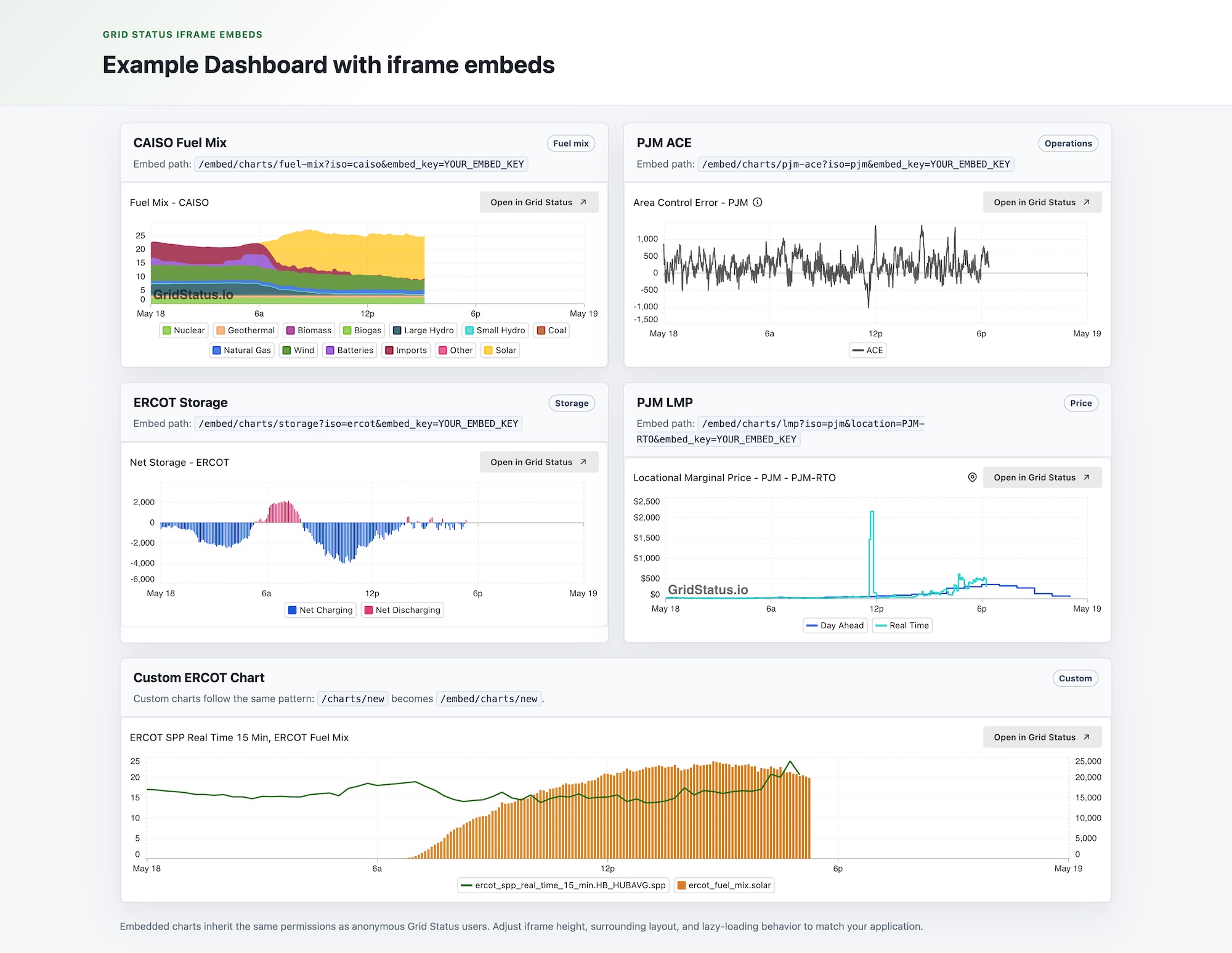
Task: Toggle Natural Gas series in legend
Action: [x=241, y=350]
